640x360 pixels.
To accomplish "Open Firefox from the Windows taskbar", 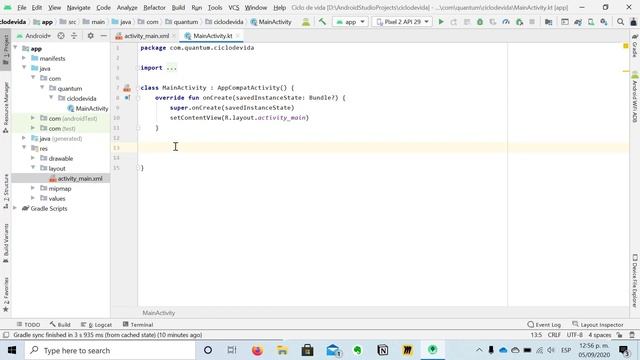I will 257,350.
